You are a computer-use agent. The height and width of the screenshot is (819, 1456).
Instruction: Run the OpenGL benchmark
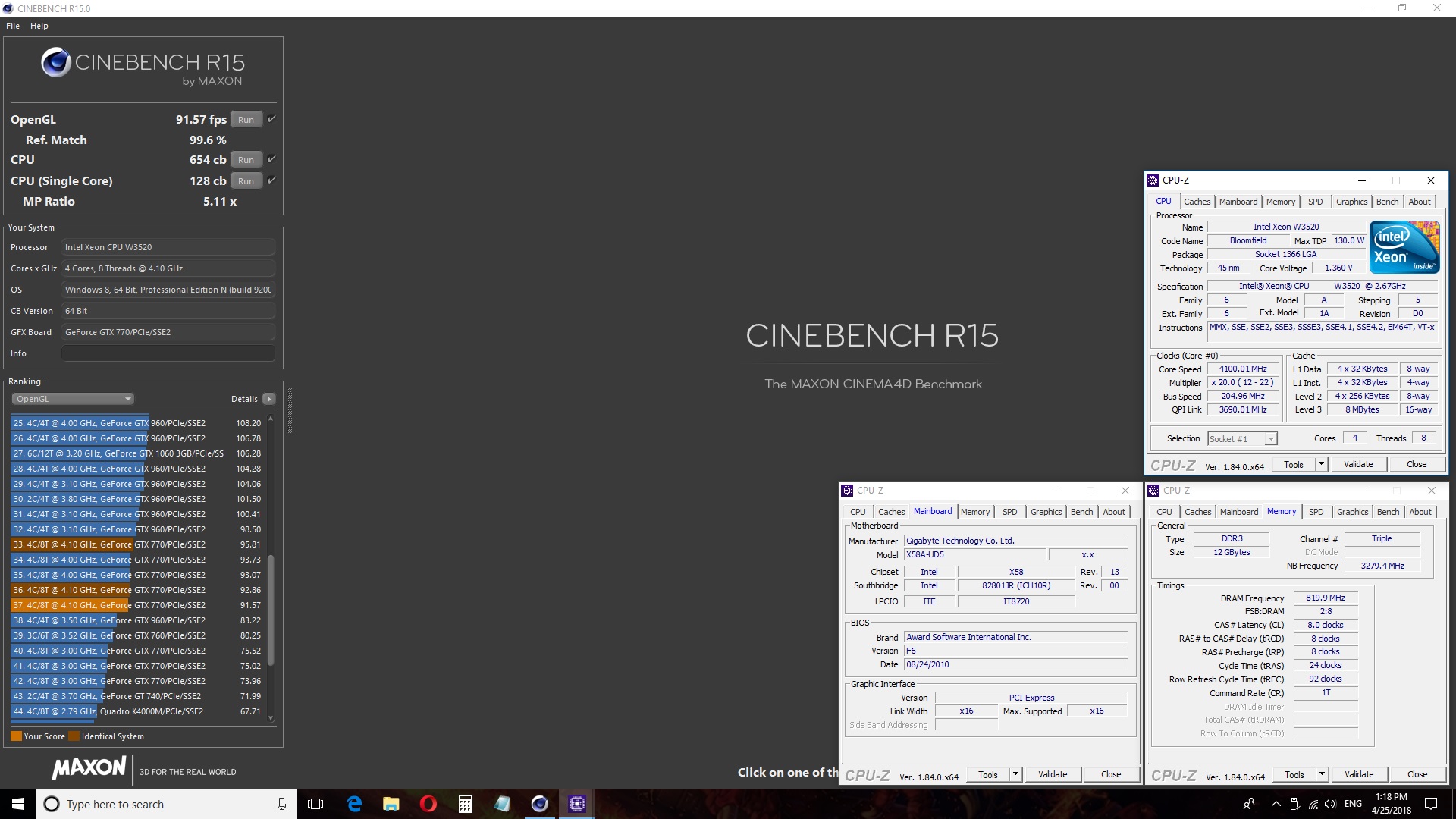pos(246,120)
